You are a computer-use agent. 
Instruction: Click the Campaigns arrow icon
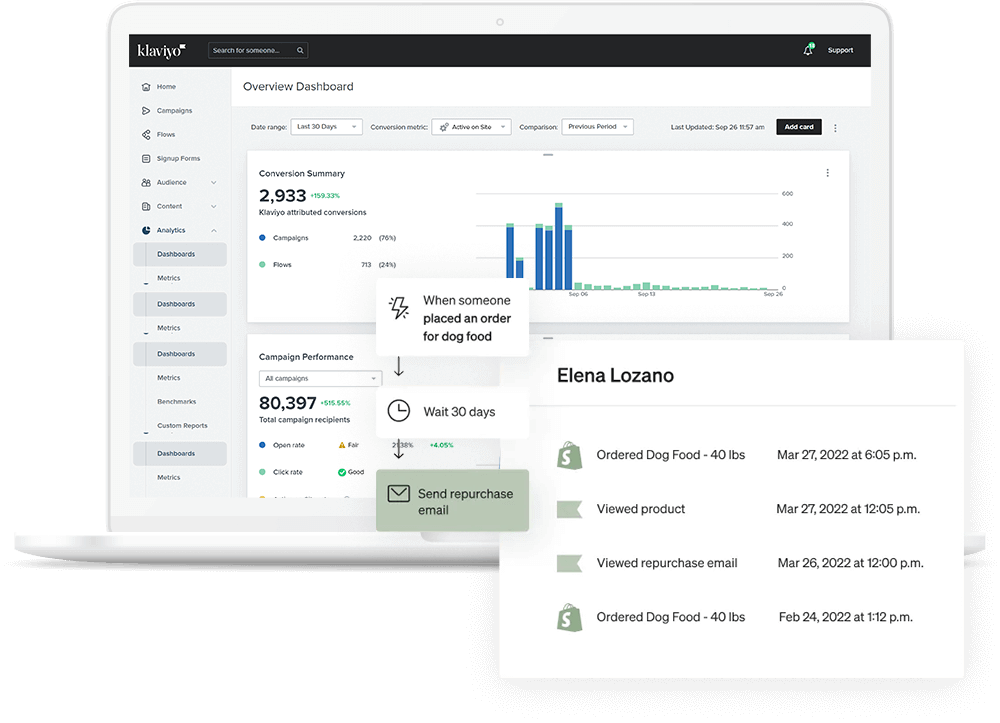[x=146, y=111]
